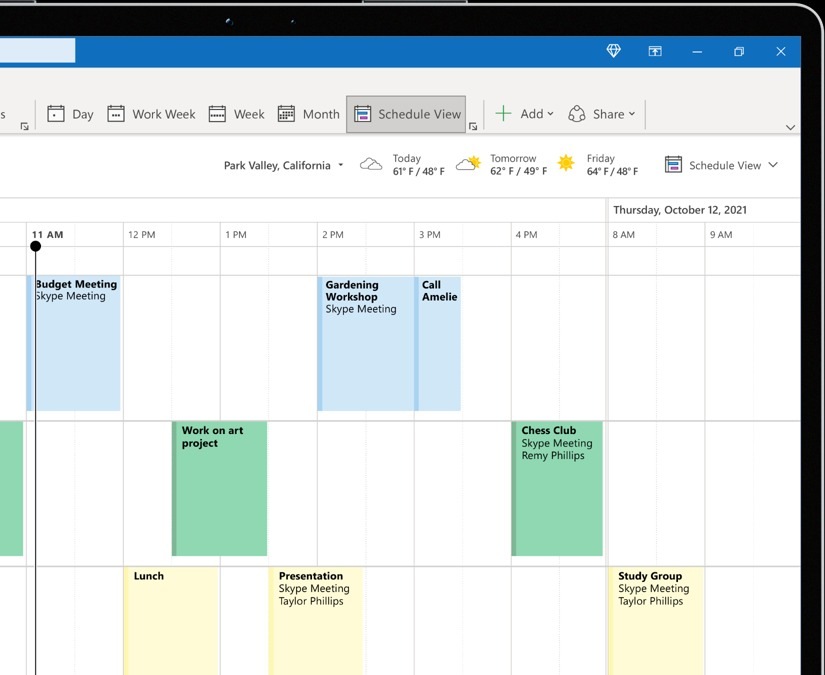825x675 pixels.
Task: Open the green Chess Club event
Action: coord(557,488)
